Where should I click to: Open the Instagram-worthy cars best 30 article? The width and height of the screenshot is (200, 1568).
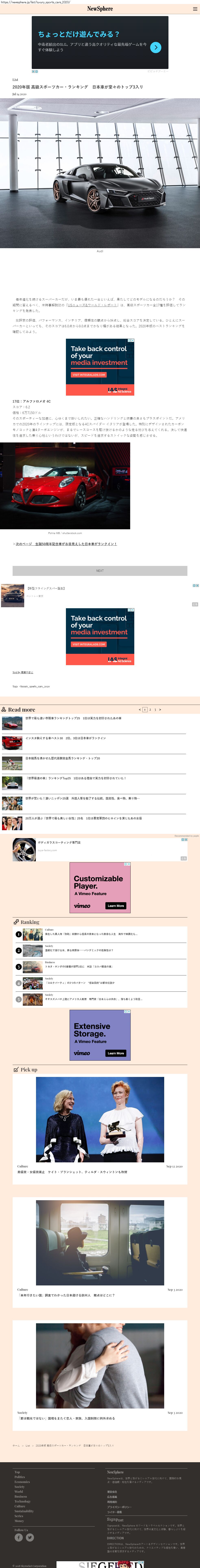pos(66,738)
